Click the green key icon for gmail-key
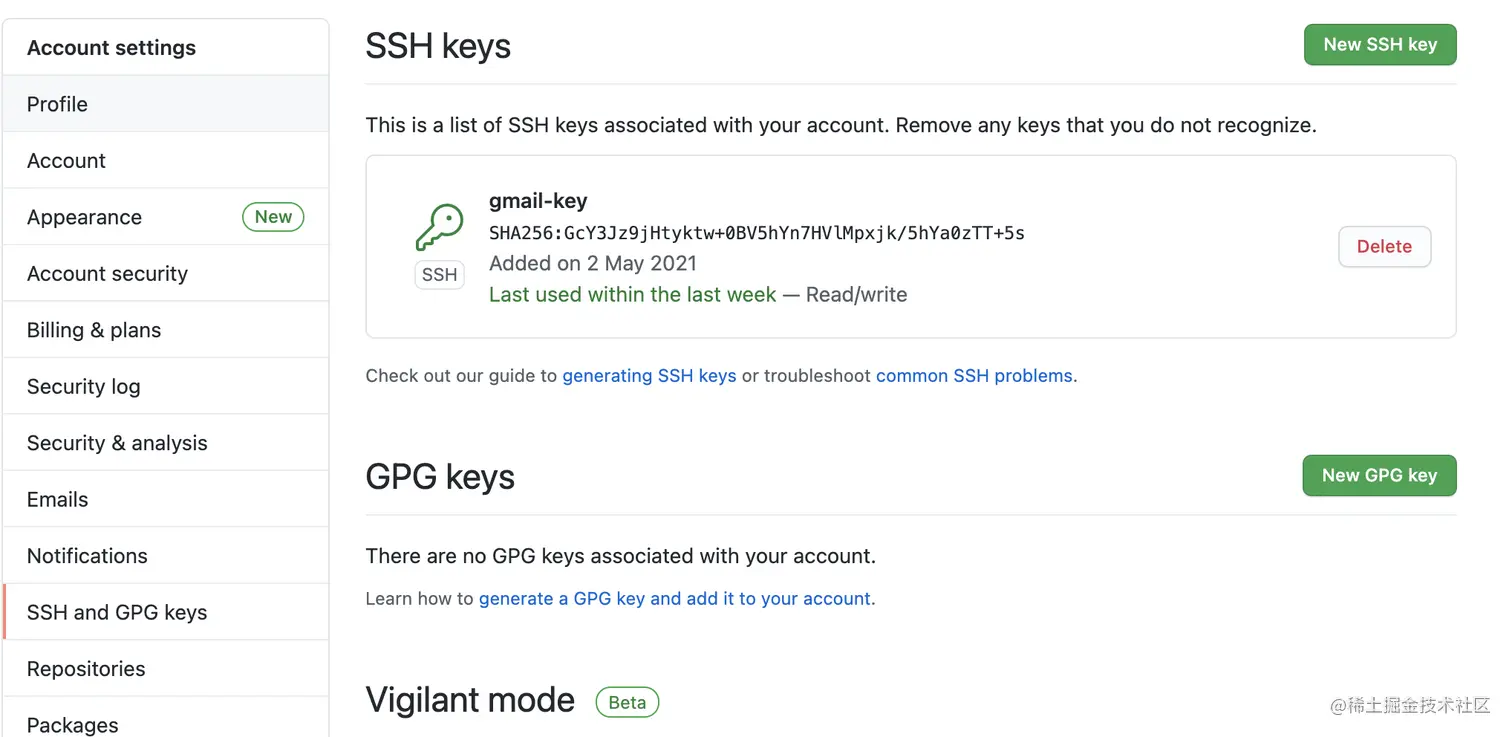 click(439, 228)
